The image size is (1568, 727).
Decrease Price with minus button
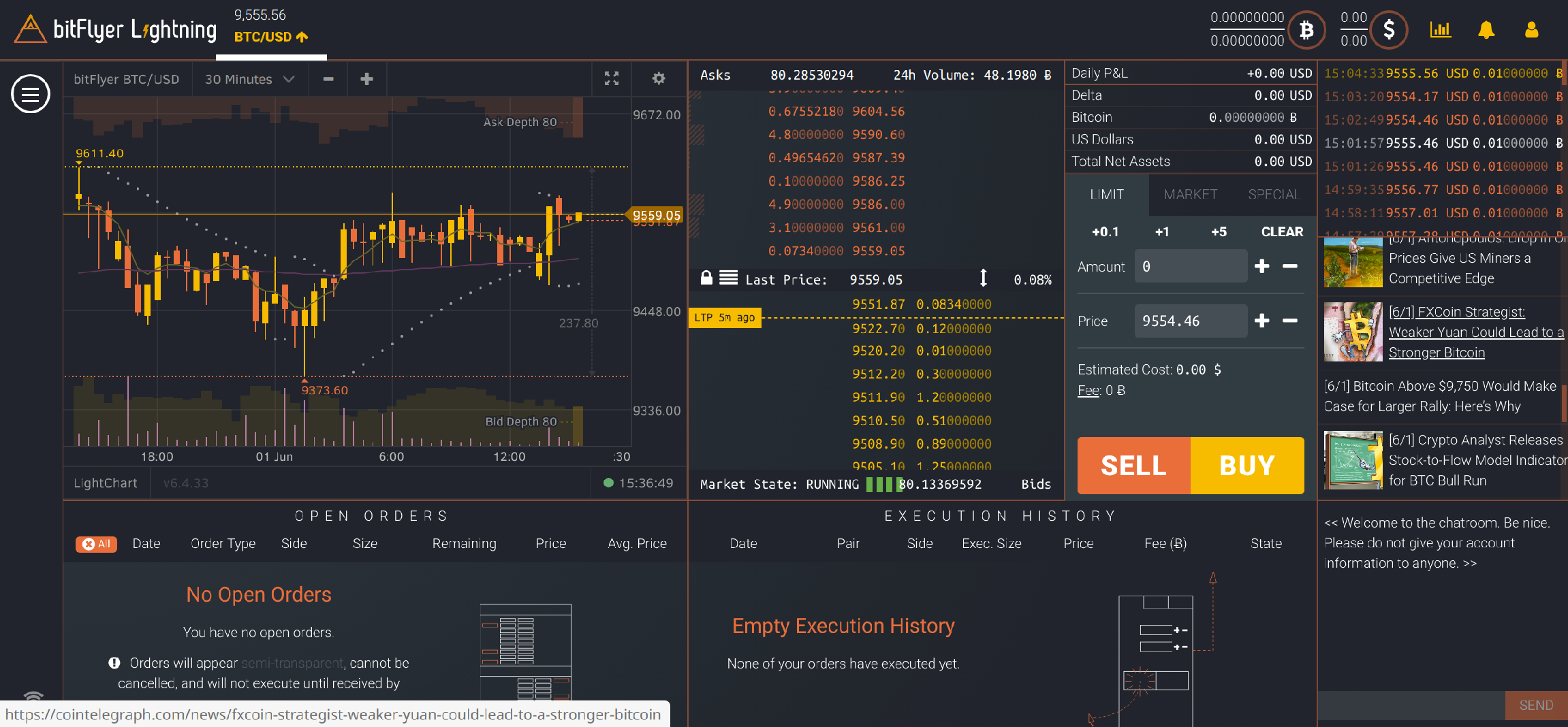pos(1290,321)
